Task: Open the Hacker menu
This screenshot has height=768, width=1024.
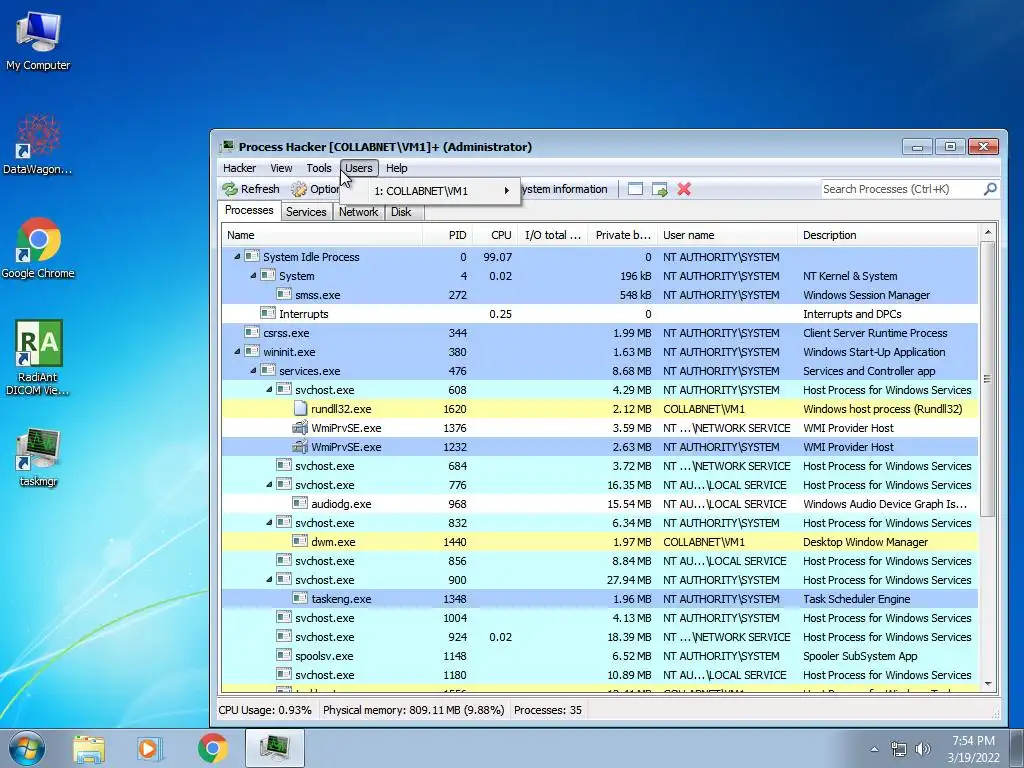Action: [239, 168]
